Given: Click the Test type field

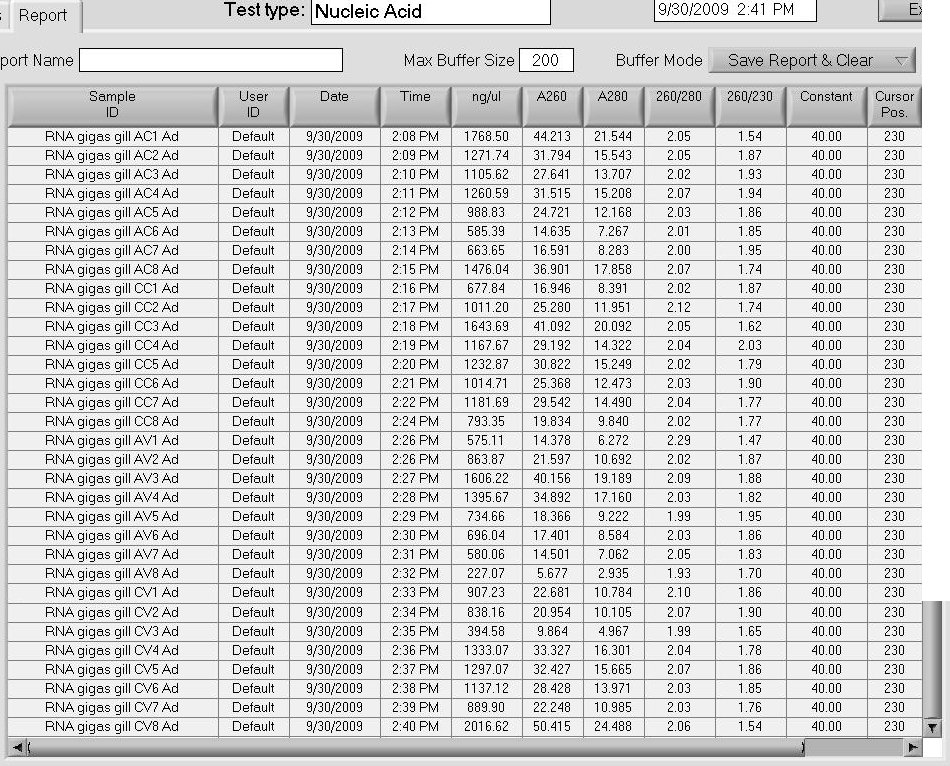Looking at the screenshot, I should pyautogui.click(x=430, y=12).
